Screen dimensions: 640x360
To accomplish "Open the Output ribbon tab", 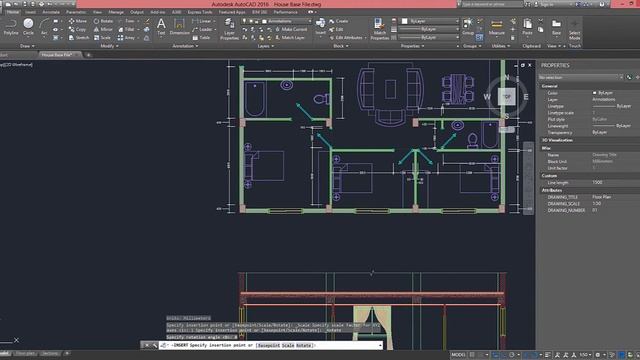I will click(x=137, y=12).
